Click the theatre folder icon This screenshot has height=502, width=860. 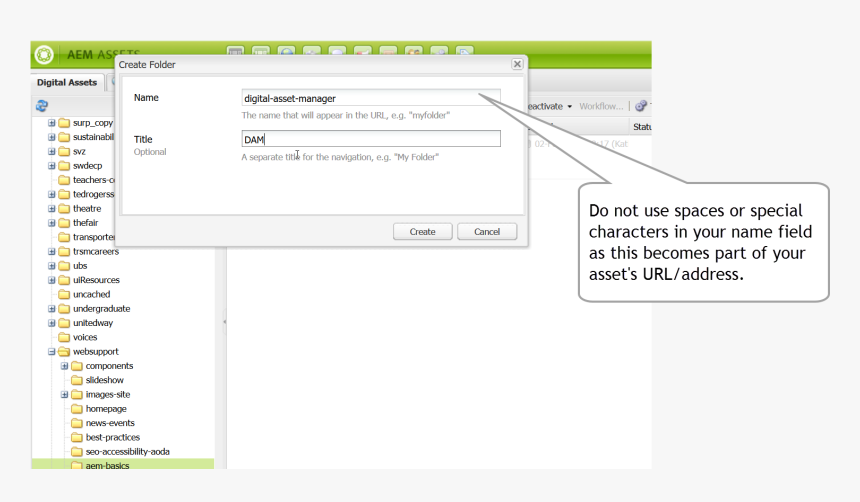64,208
